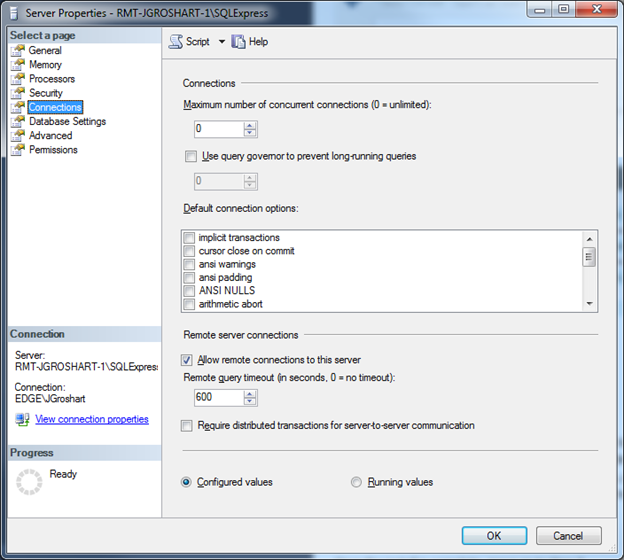The image size is (624, 560).
Task: Check ansi padding option
Action: [189, 277]
